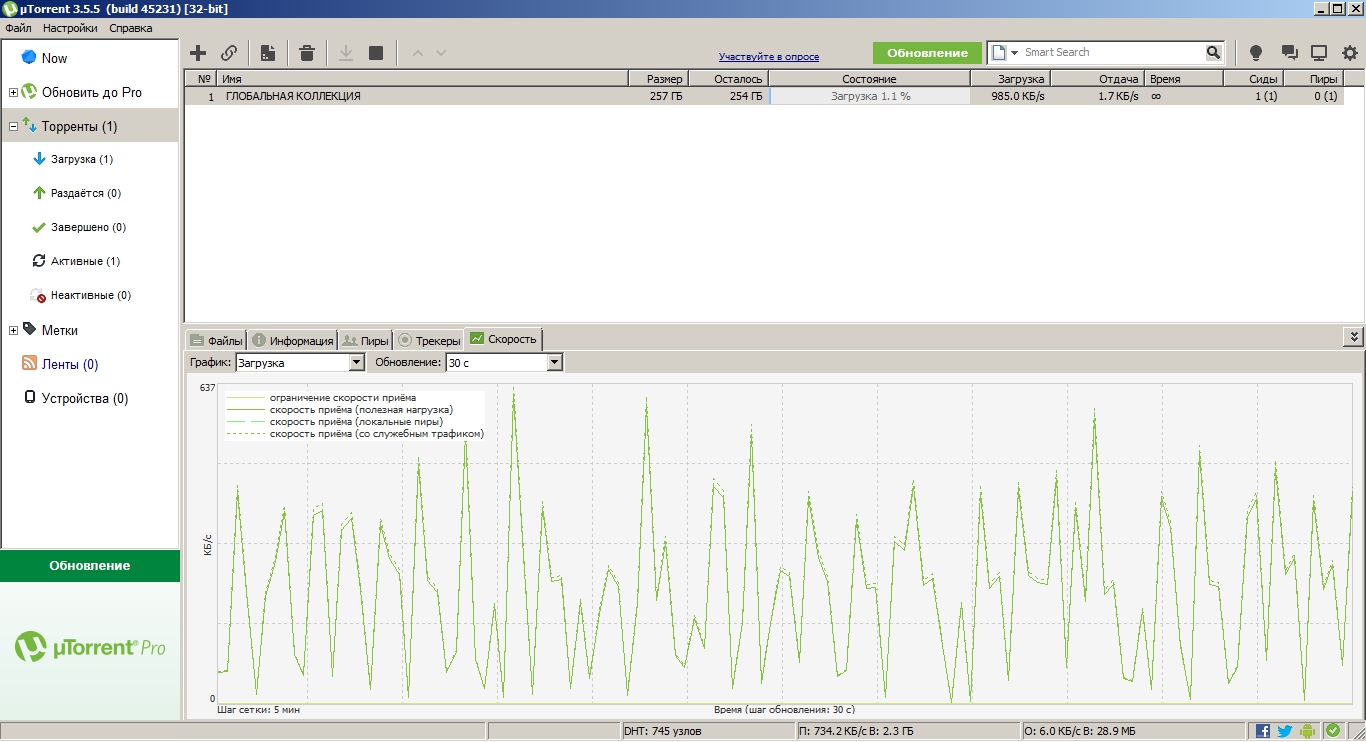The image size is (1366, 742).
Task: Show Неактивные (0) category
Action: pyautogui.click(x=91, y=295)
